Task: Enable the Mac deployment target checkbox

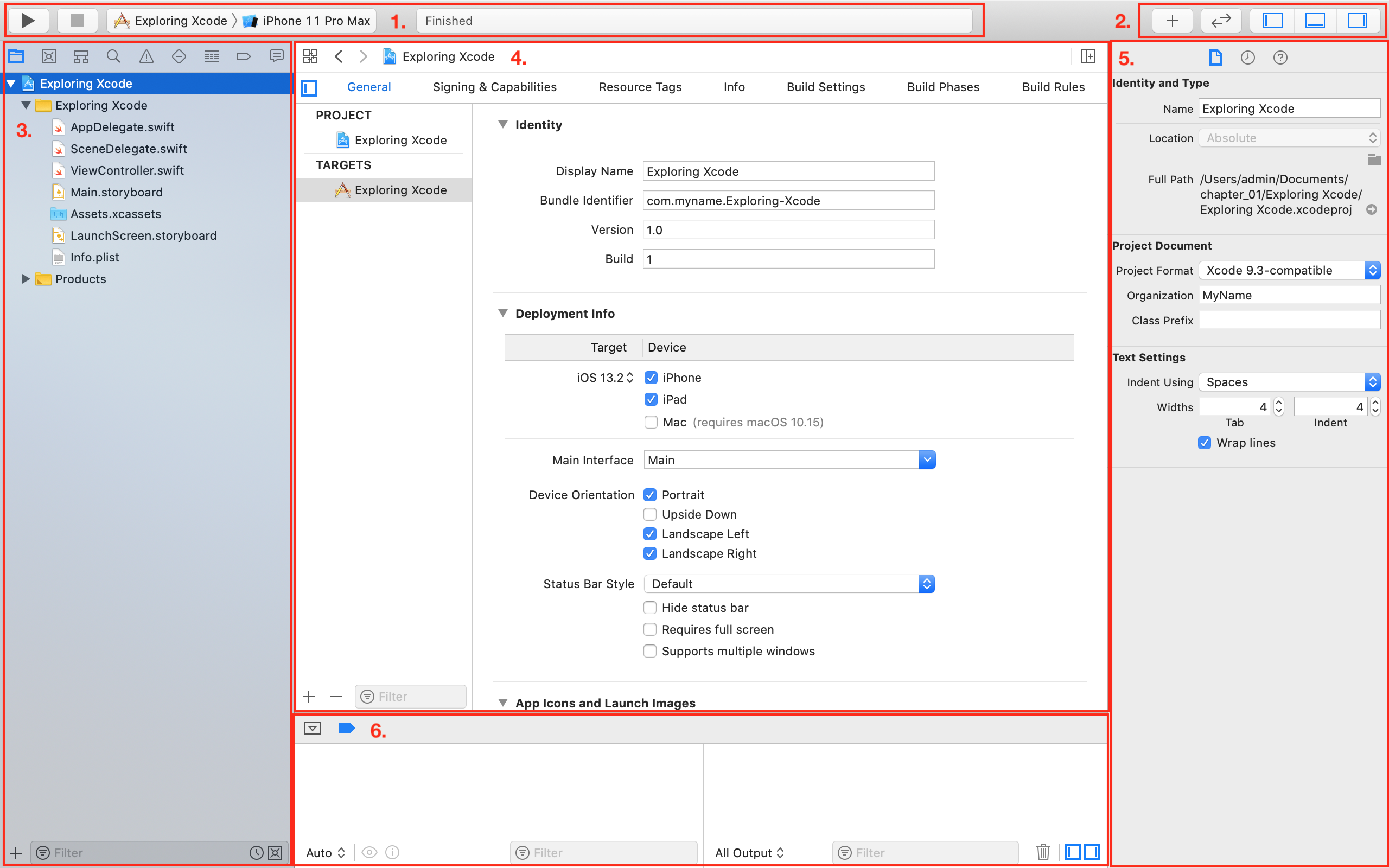Action: pos(649,421)
